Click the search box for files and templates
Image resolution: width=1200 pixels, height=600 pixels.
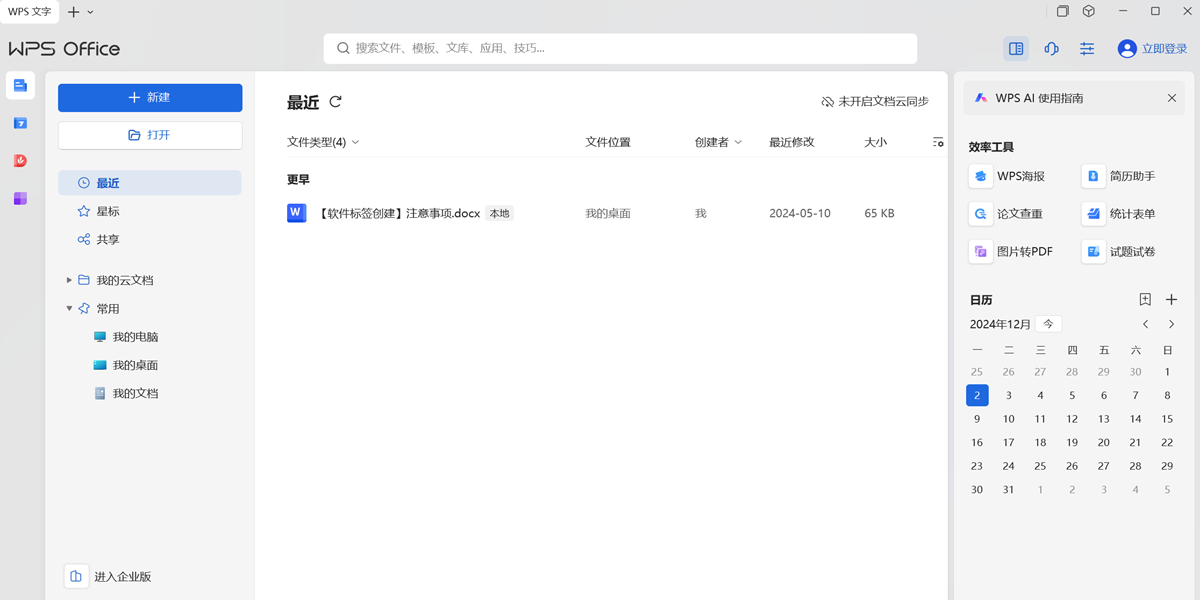pyautogui.click(x=620, y=48)
